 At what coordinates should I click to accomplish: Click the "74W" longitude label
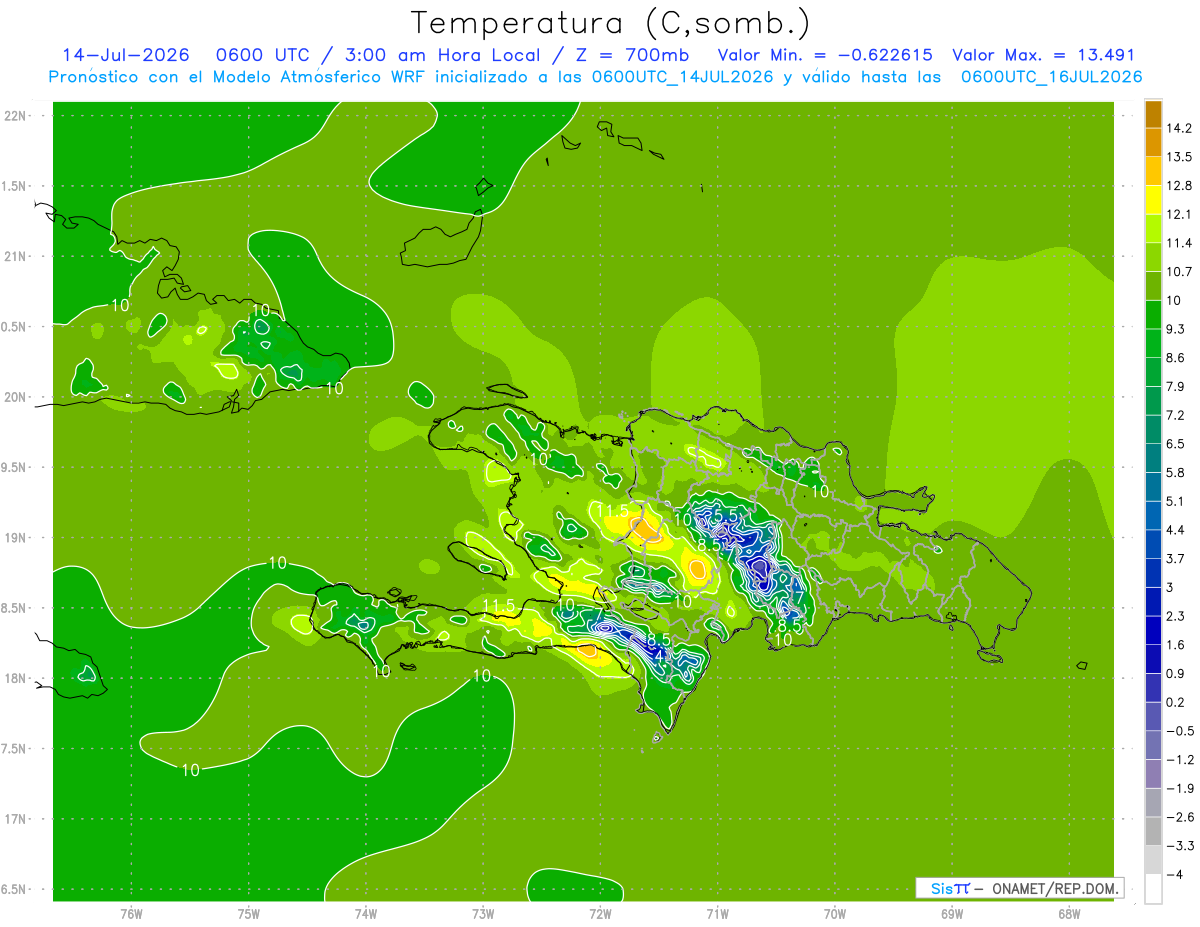point(365,913)
